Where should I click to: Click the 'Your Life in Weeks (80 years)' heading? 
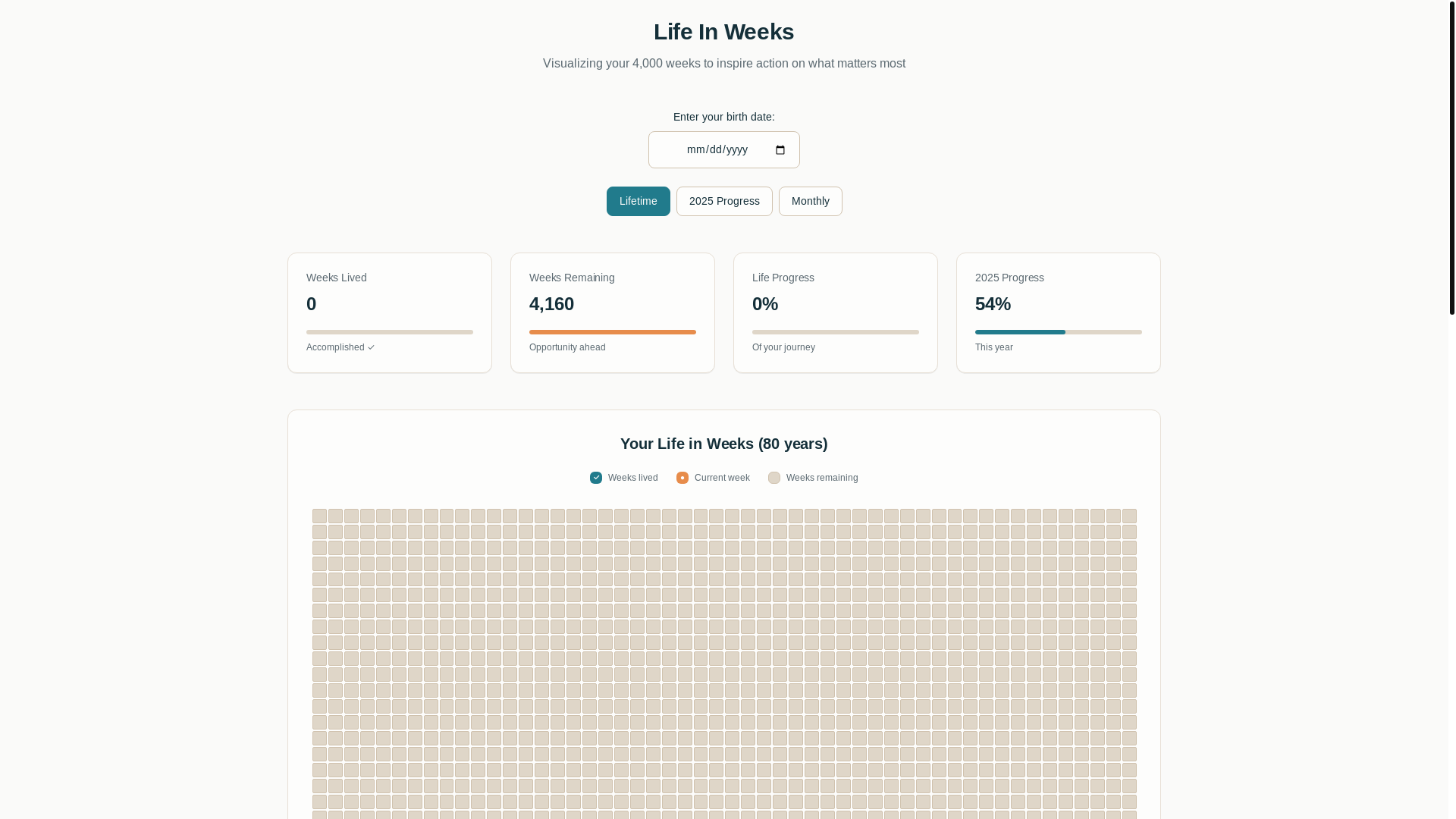(x=724, y=444)
